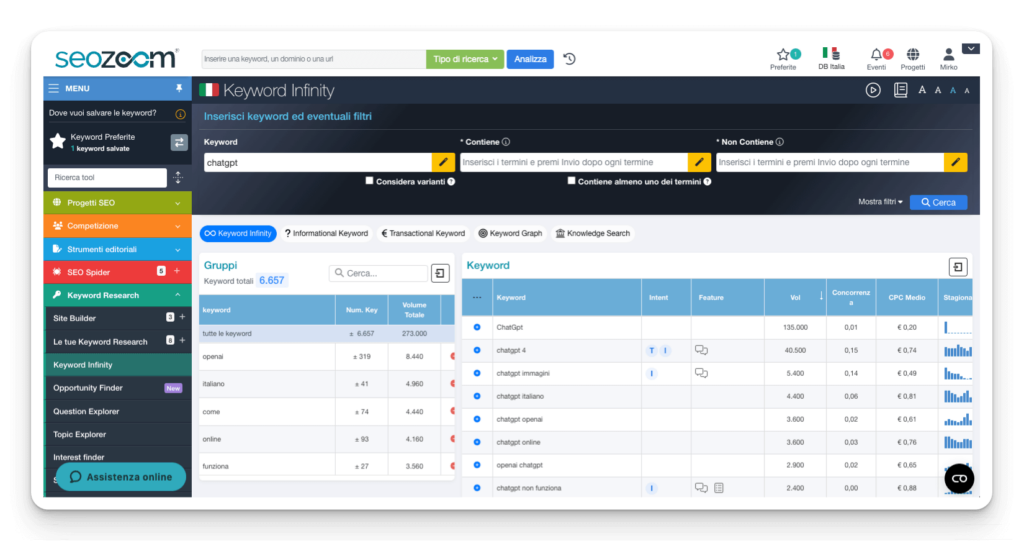Focus the Gruppi Cerca search box
Screen dimensions: 1024x541
pyautogui.click(x=378, y=273)
